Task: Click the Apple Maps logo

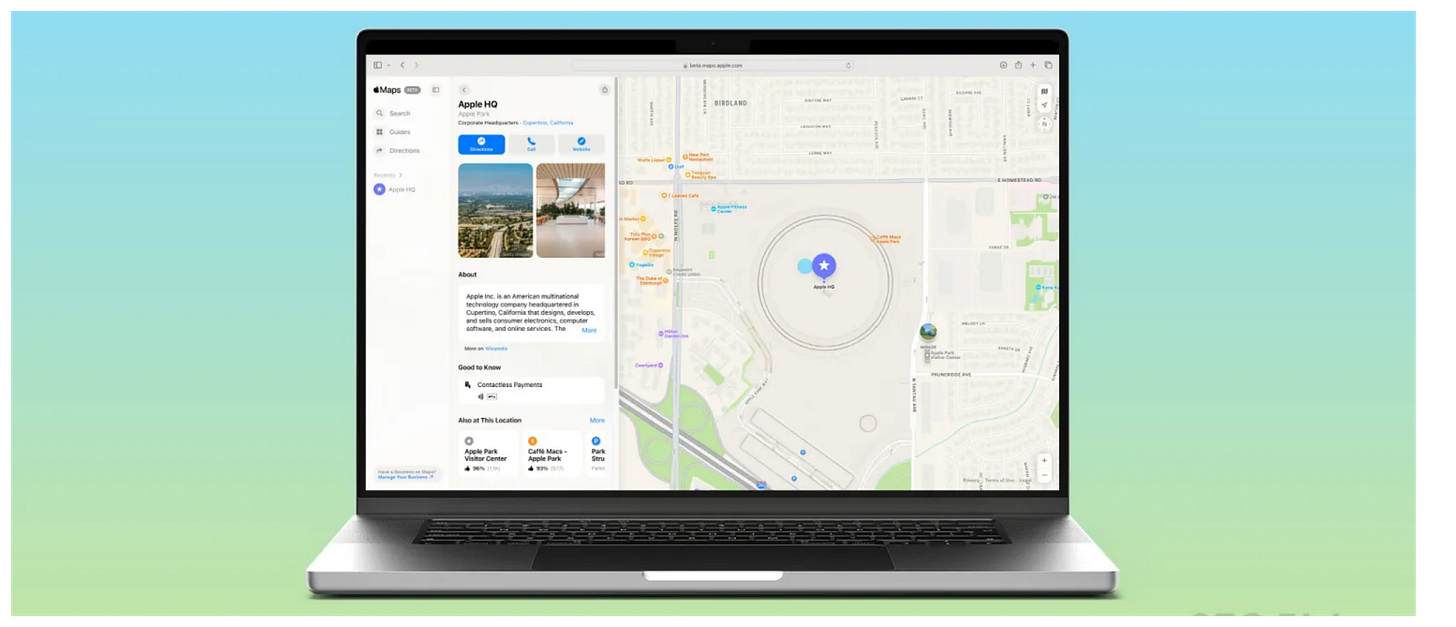Action: click(x=387, y=90)
